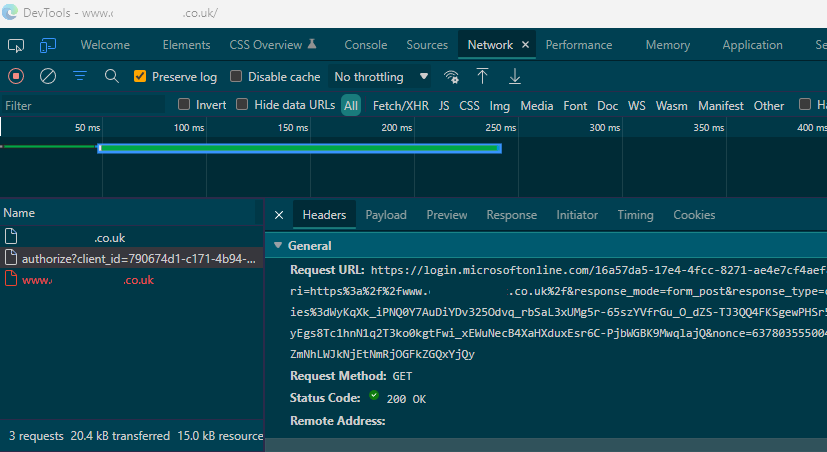Image resolution: width=827 pixels, height=452 pixels.
Task: Open the Application tab
Action: tap(752, 45)
